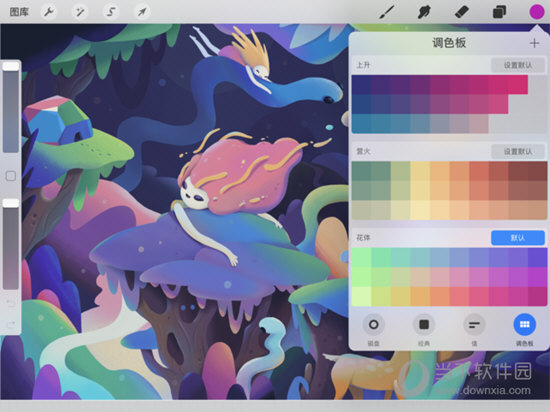Tap the square modify button in sidebar
This screenshot has width=550, height=412.
click(11, 176)
